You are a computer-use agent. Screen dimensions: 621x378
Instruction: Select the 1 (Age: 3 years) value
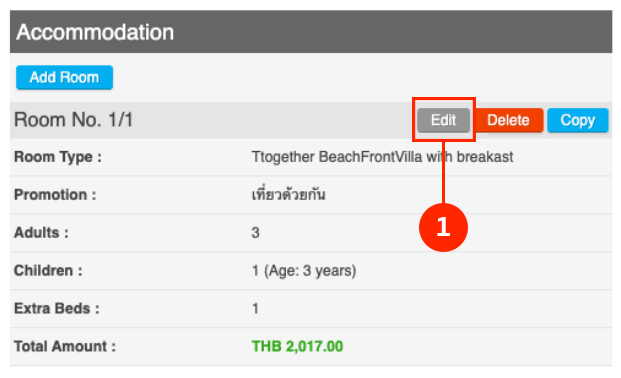304,271
